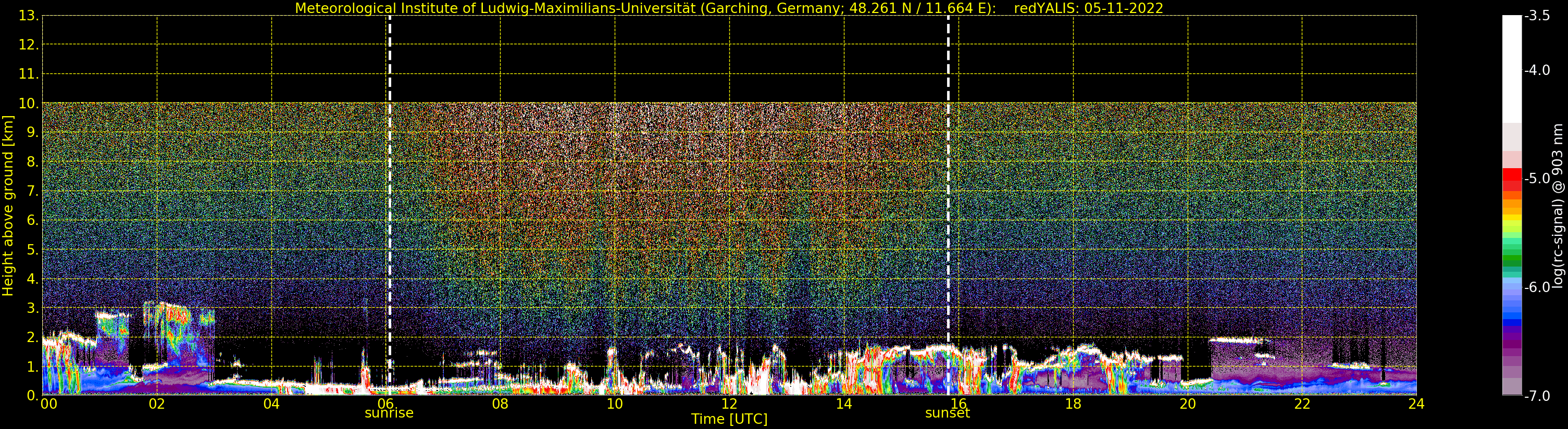Click the 'sunset' label below the axis
This screenshot has height=429, width=1568.
947,413
